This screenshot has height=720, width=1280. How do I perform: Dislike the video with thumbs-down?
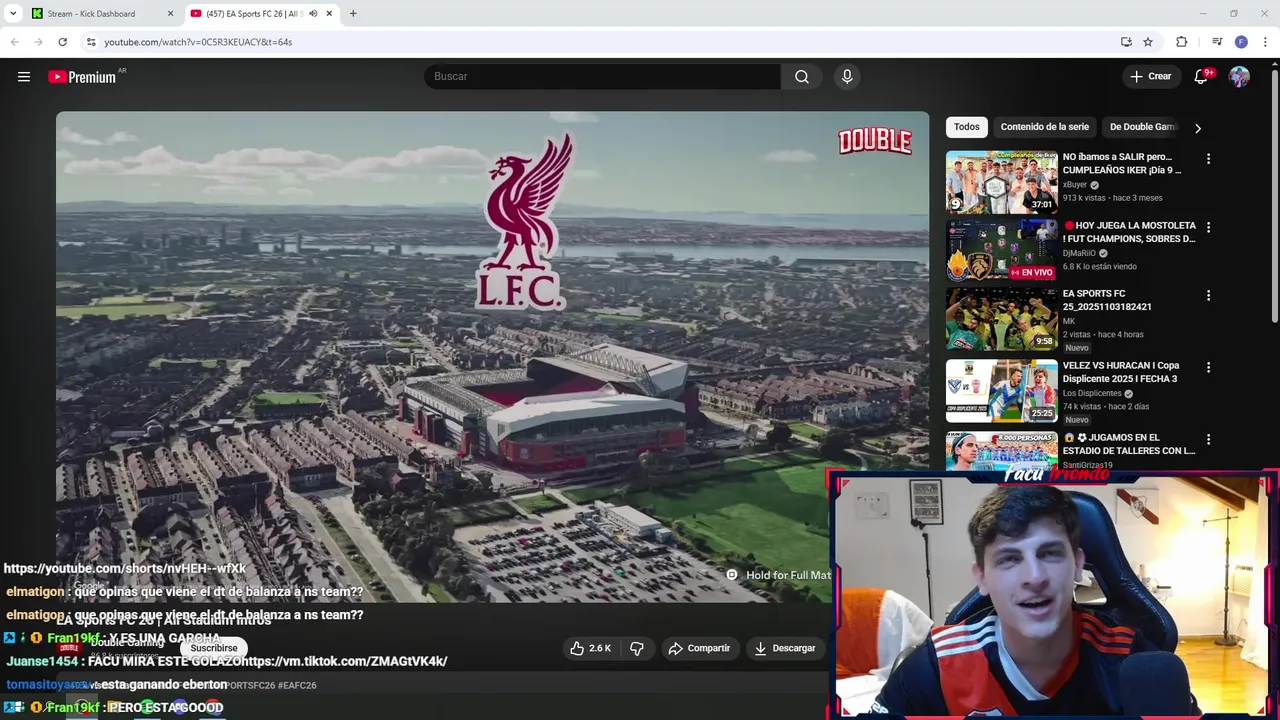pyautogui.click(x=637, y=648)
